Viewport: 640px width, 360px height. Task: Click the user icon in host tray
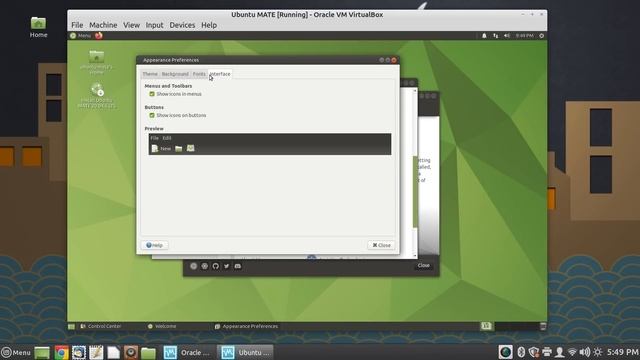point(560,352)
